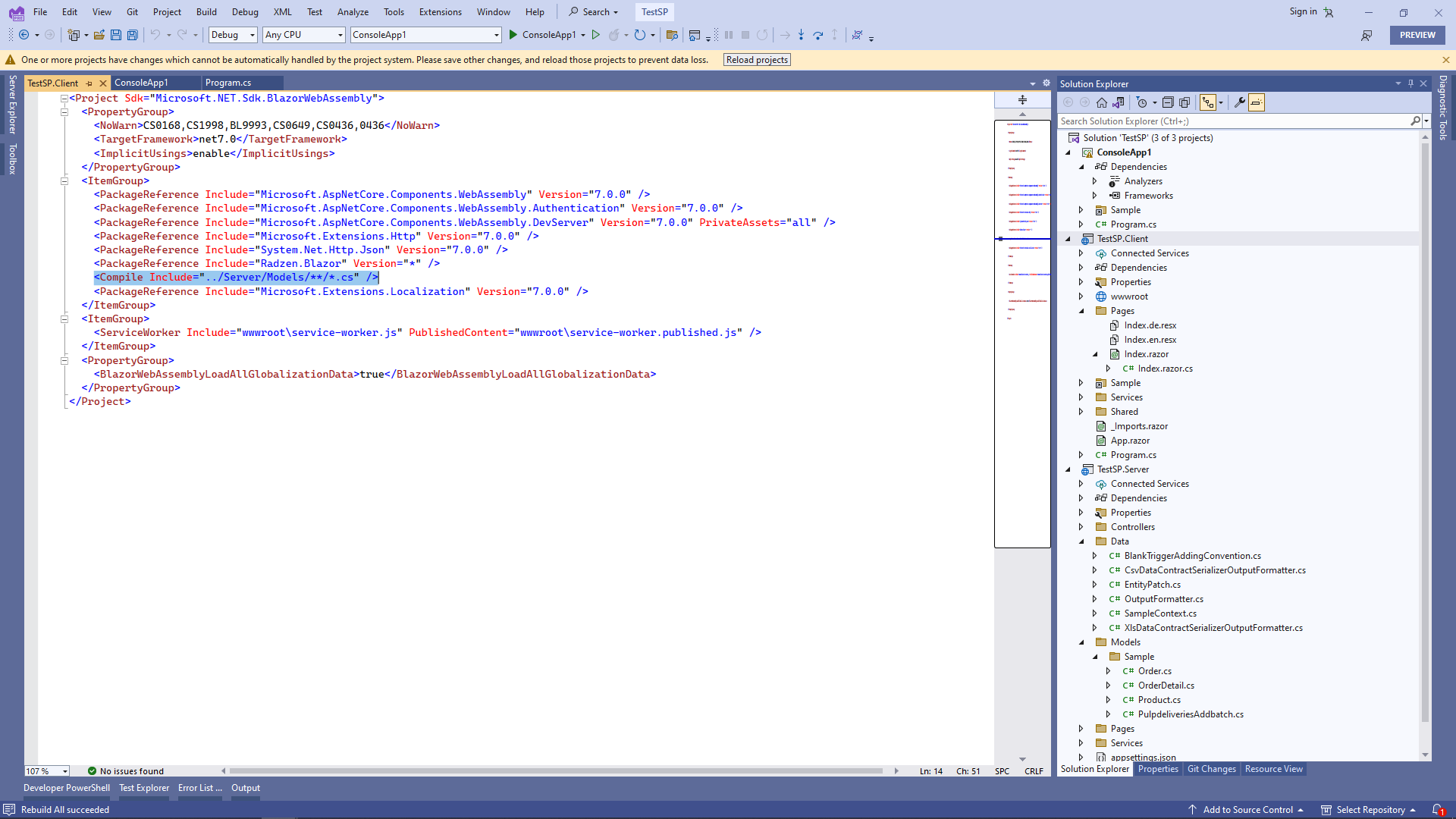Screen dimensions: 1456x819
Task: Open the Extensions menu
Action: click(x=440, y=12)
